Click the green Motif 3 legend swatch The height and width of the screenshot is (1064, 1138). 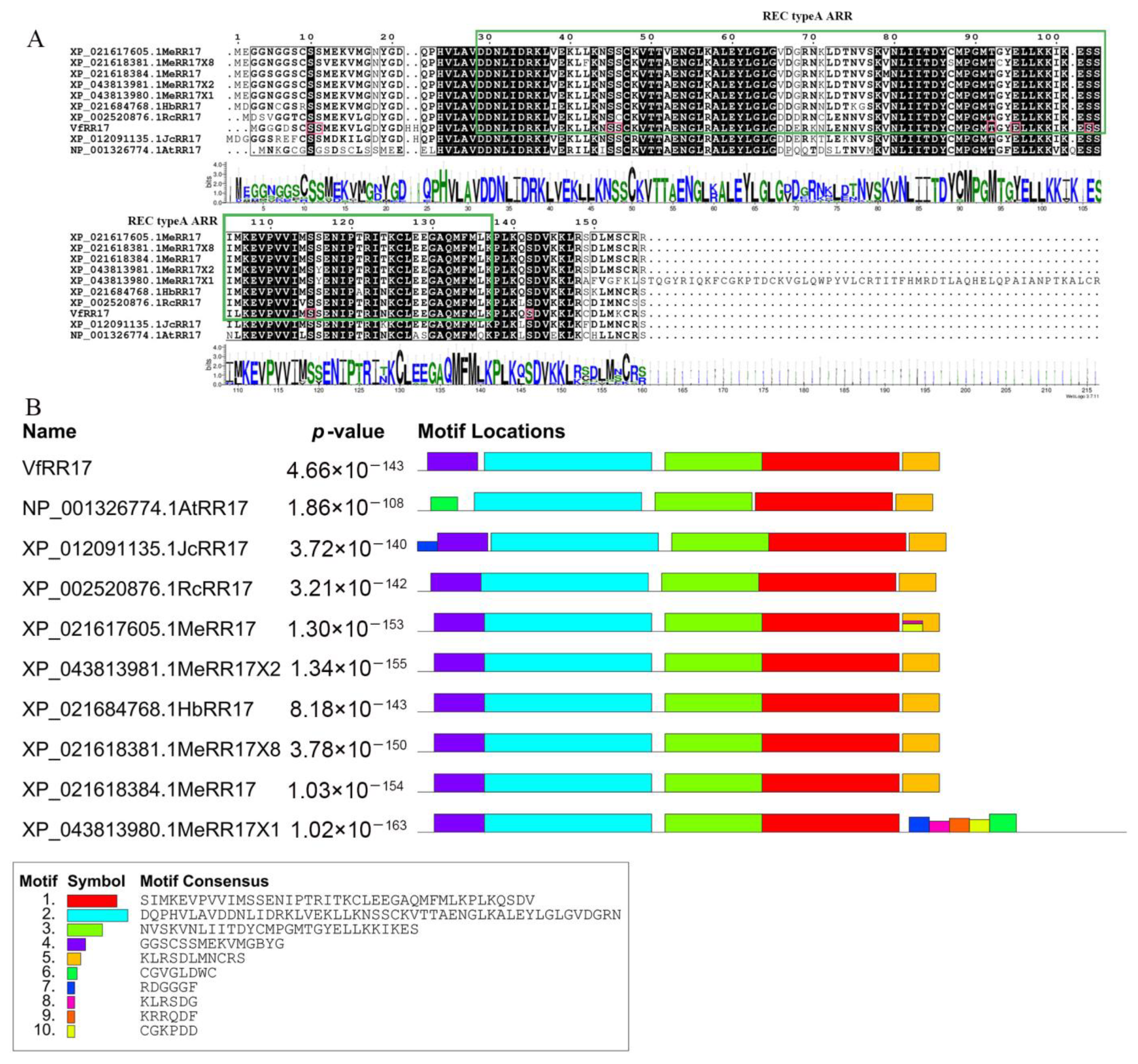[85, 930]
